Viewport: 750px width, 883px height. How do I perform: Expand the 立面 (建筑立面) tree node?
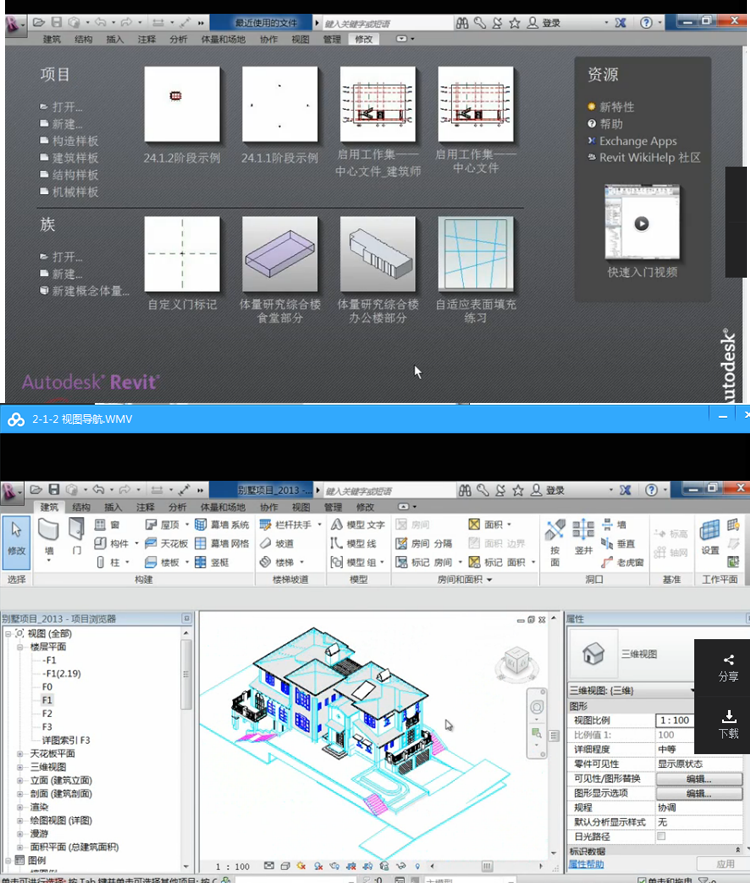coord(20,781)
